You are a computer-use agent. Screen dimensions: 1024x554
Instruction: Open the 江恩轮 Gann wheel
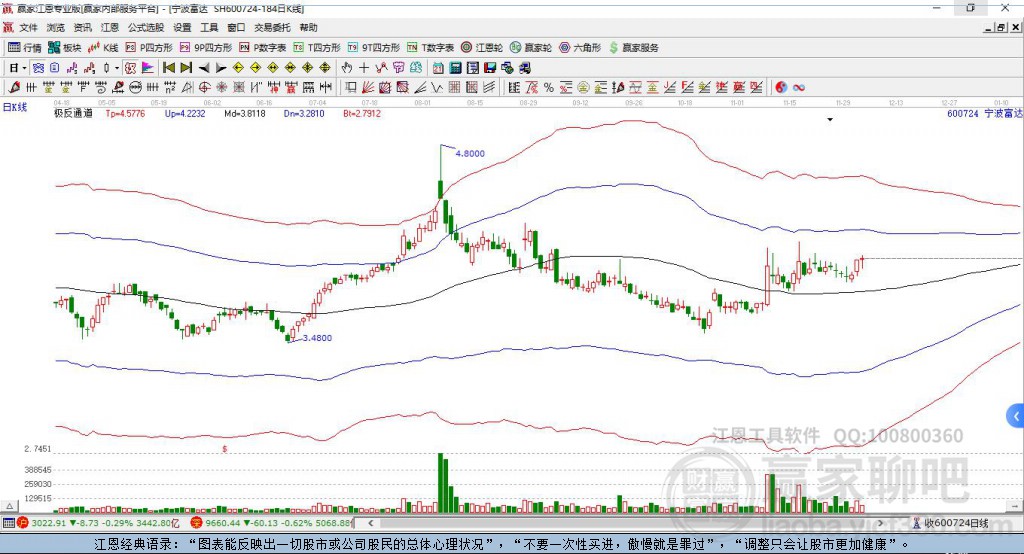(x=482, y=48)
